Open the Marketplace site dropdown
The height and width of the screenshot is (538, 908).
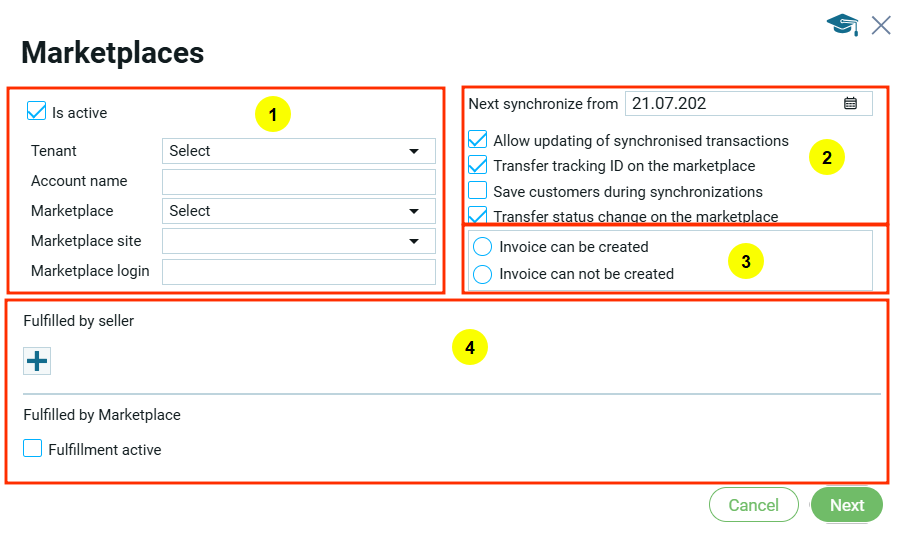[298, 241]
